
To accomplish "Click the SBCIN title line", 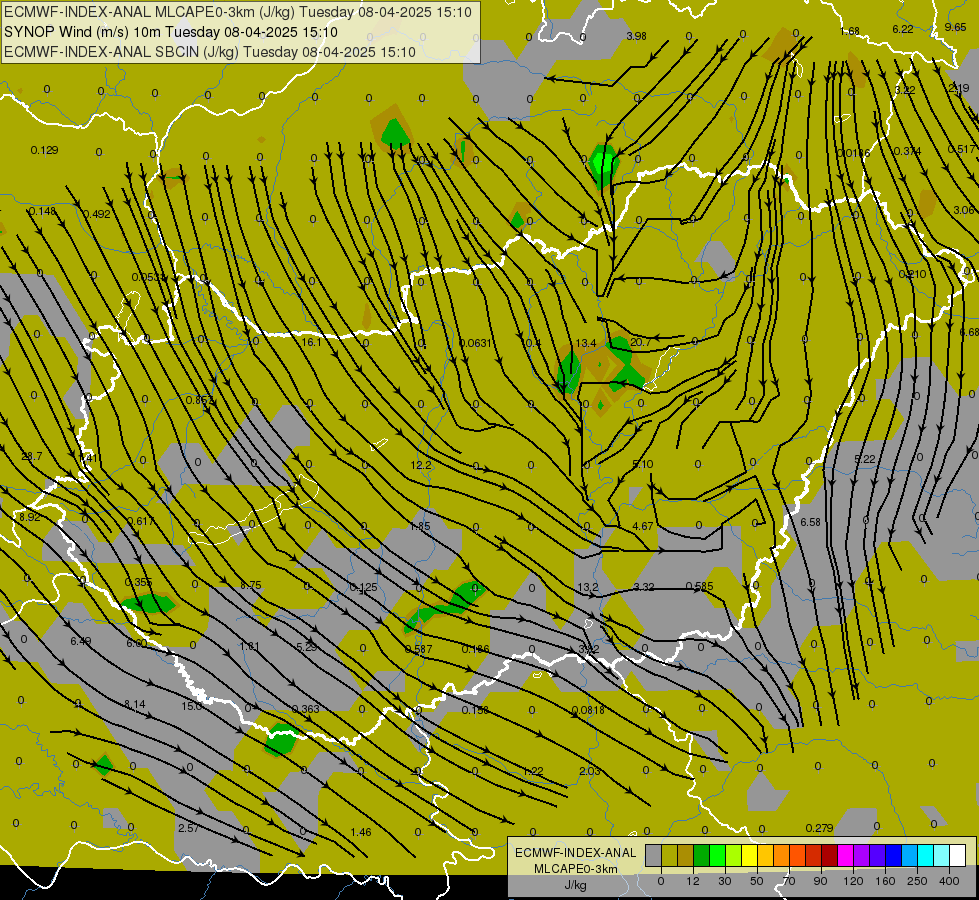I will pos(210,52).
